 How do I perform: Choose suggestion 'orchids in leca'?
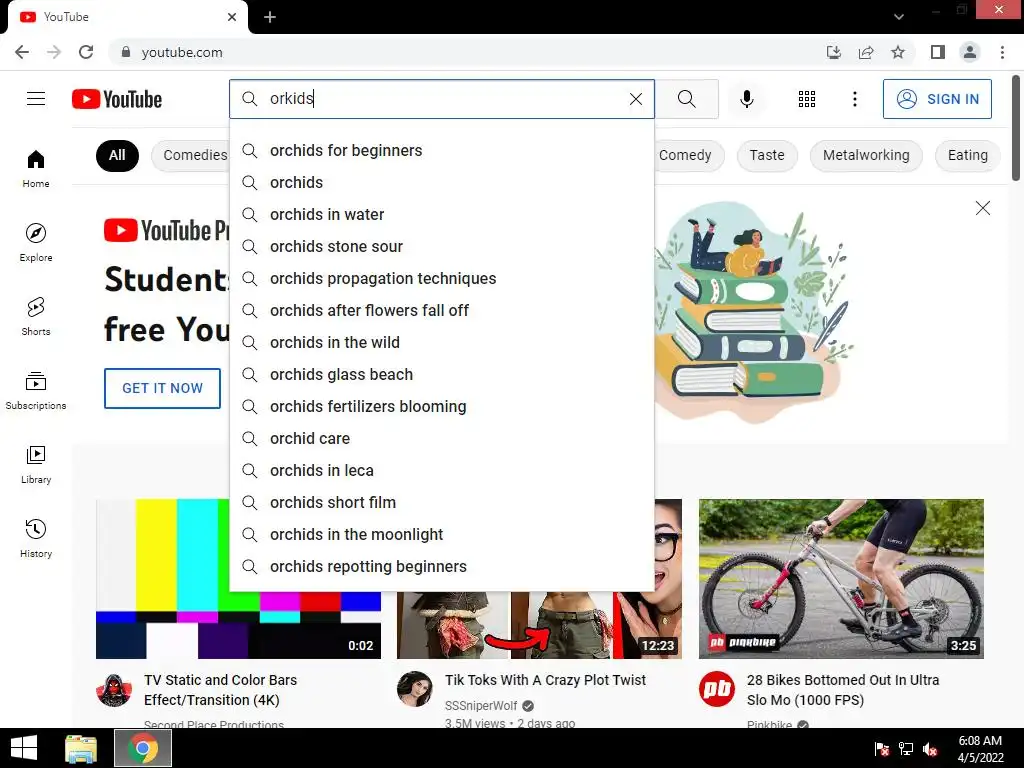click(442, 470)
